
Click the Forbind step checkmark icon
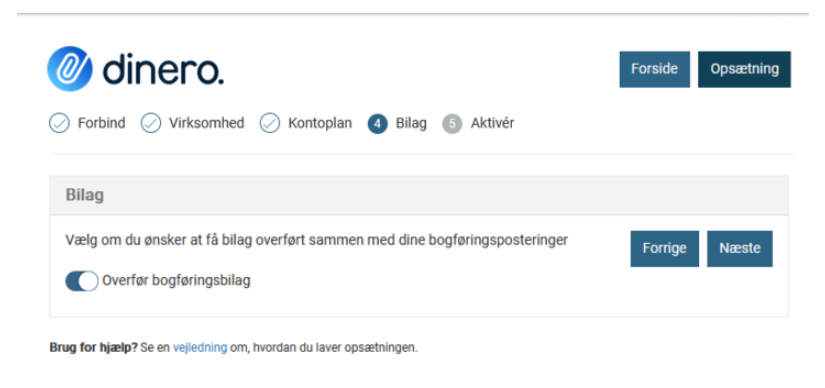[59, 124]
